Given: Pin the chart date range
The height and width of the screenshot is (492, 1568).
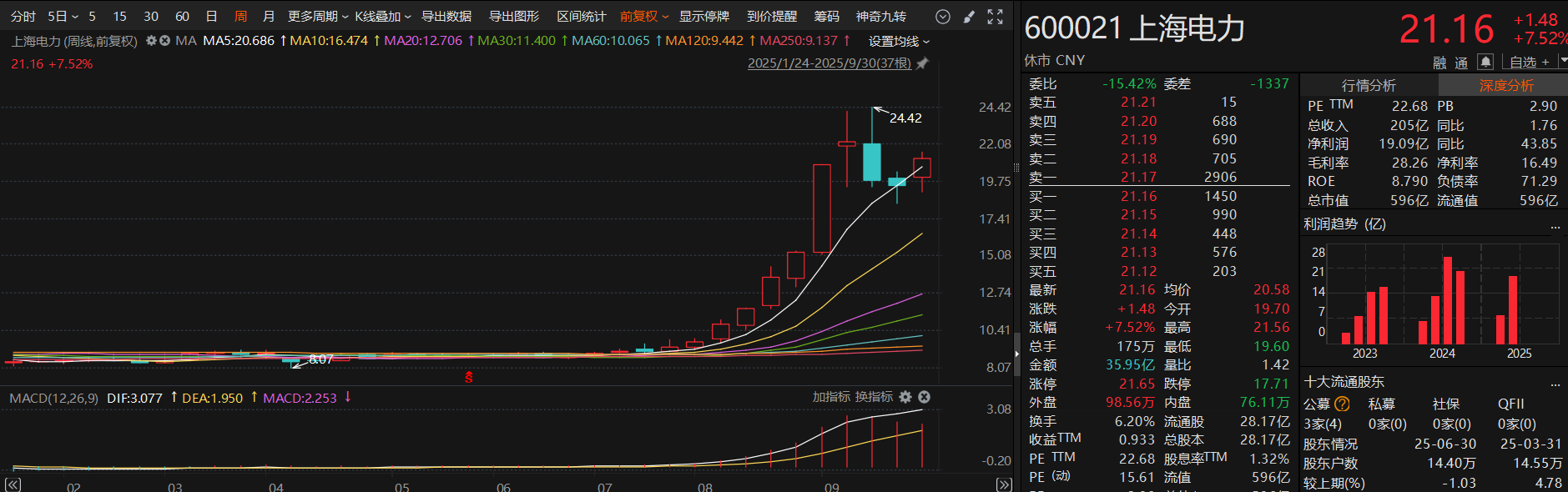Looking at the screenshot, I should (x=922, y=63).
